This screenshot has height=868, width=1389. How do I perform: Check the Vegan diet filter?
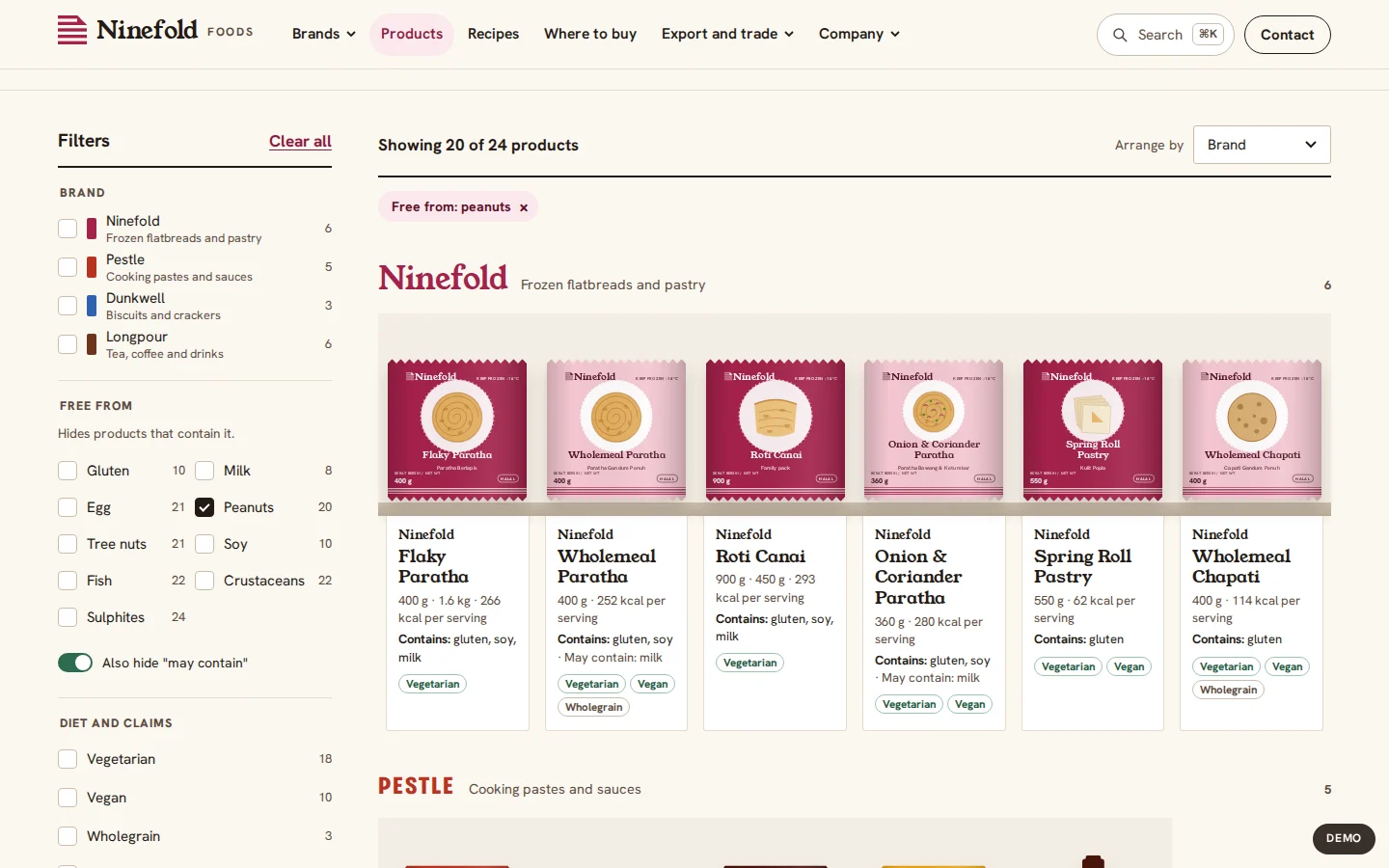point(68,798)
